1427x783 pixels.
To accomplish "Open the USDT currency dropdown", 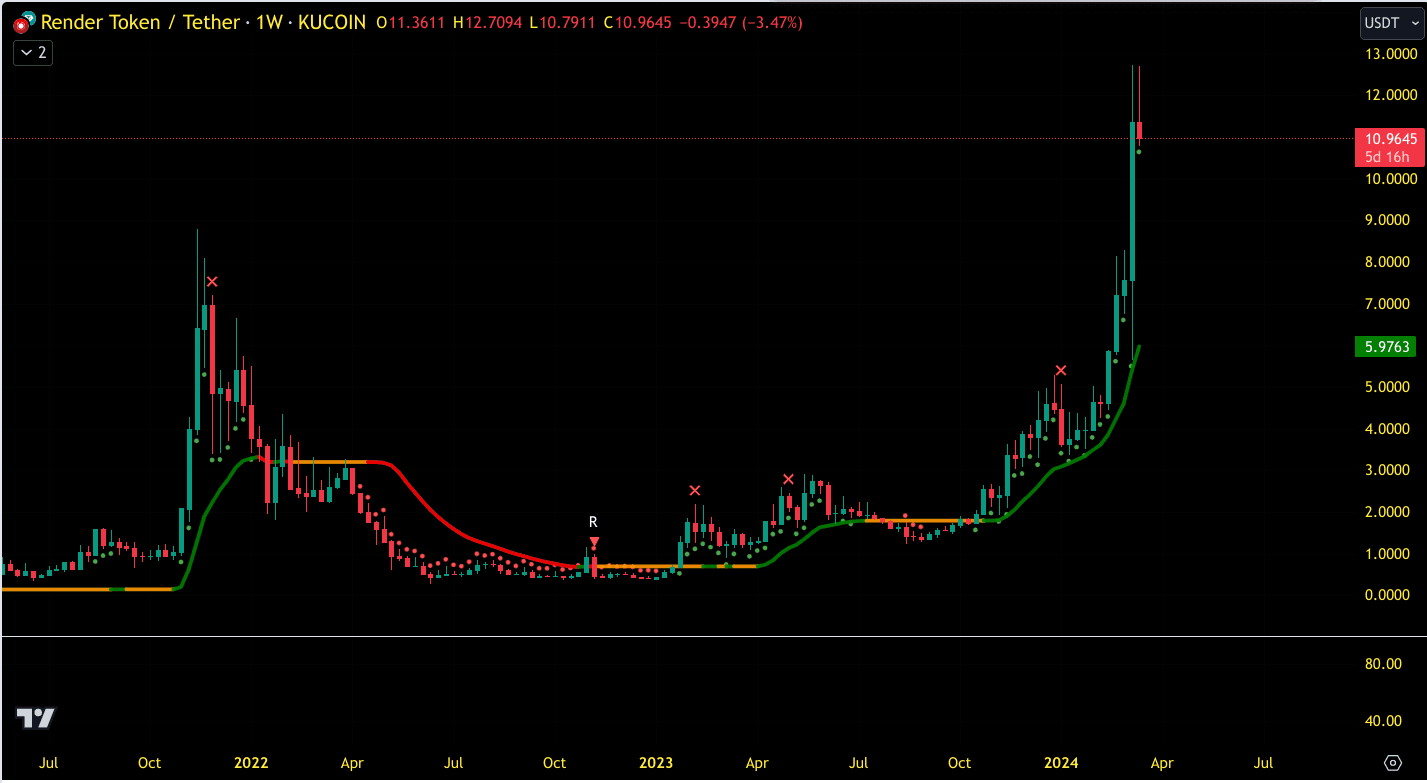I will (1392, 22).
